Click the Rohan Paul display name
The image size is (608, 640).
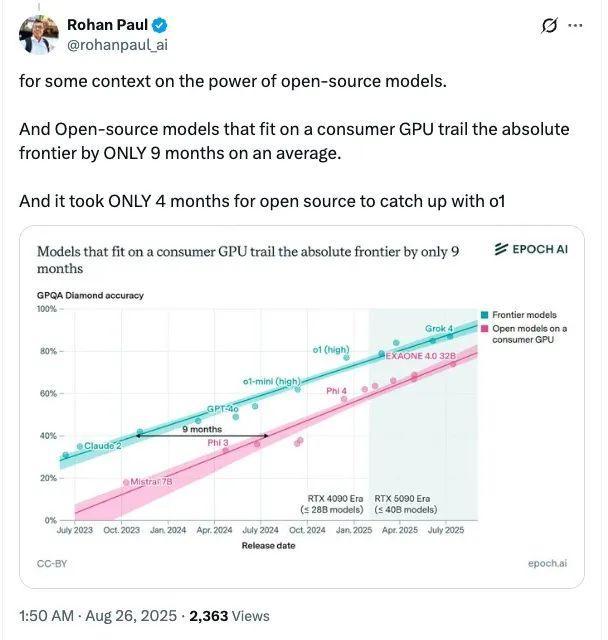tap(106, 25)
